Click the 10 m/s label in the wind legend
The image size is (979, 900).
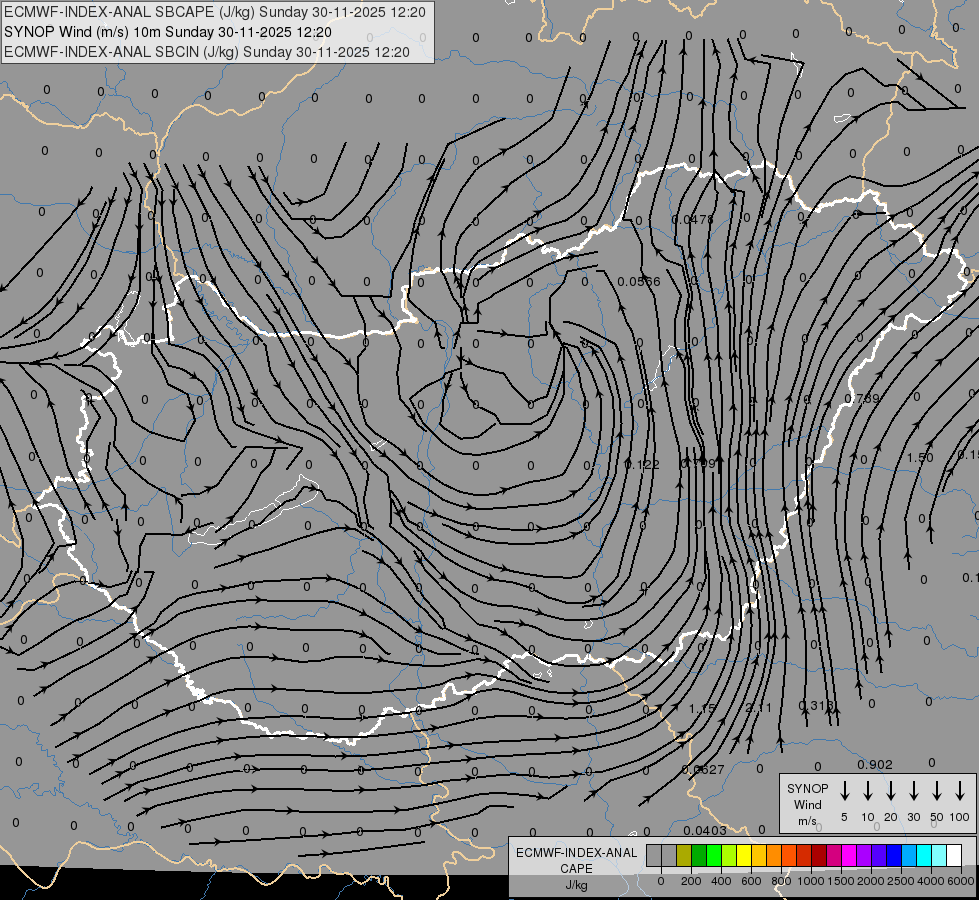click(868, 817)
